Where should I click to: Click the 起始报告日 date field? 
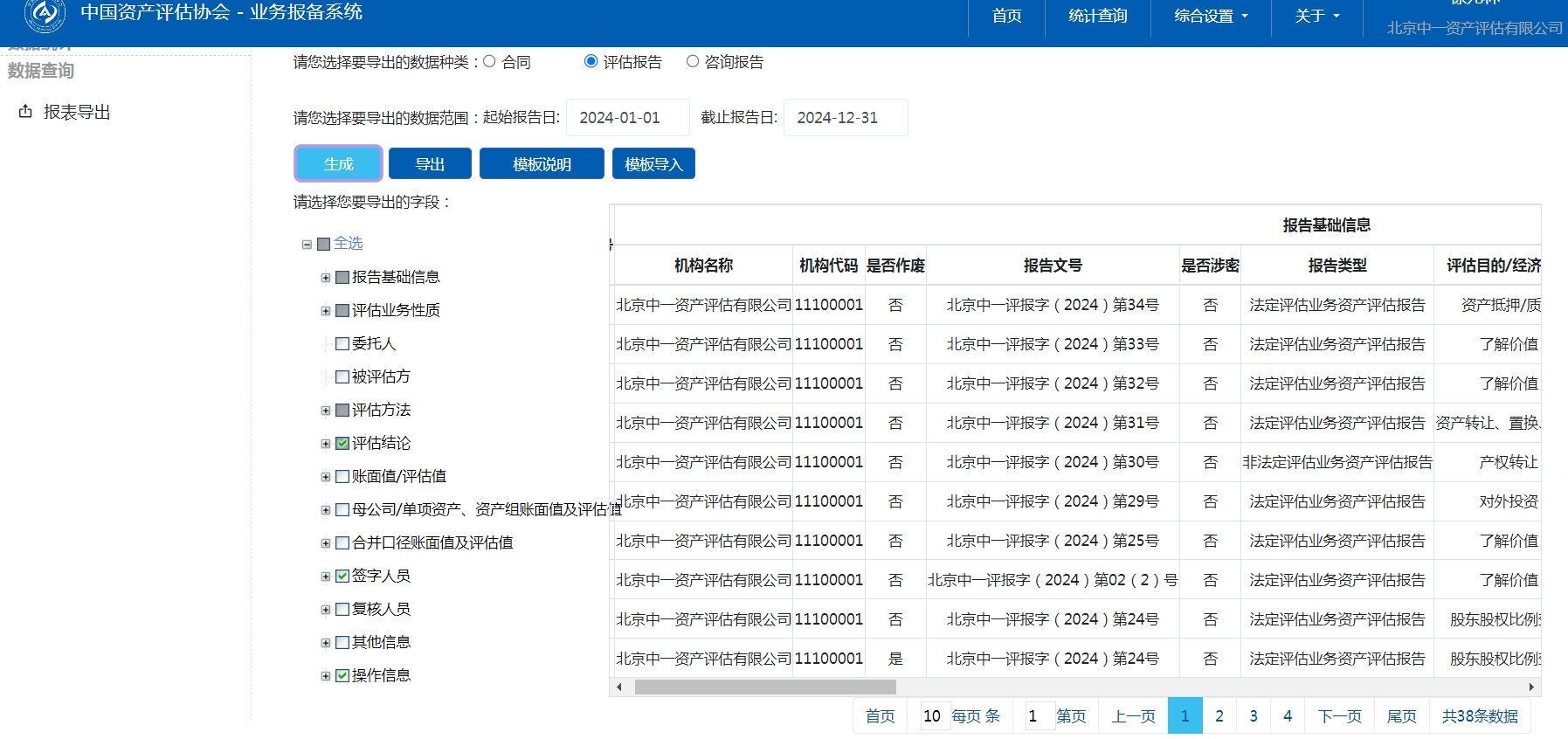click(x=627, y=118)
